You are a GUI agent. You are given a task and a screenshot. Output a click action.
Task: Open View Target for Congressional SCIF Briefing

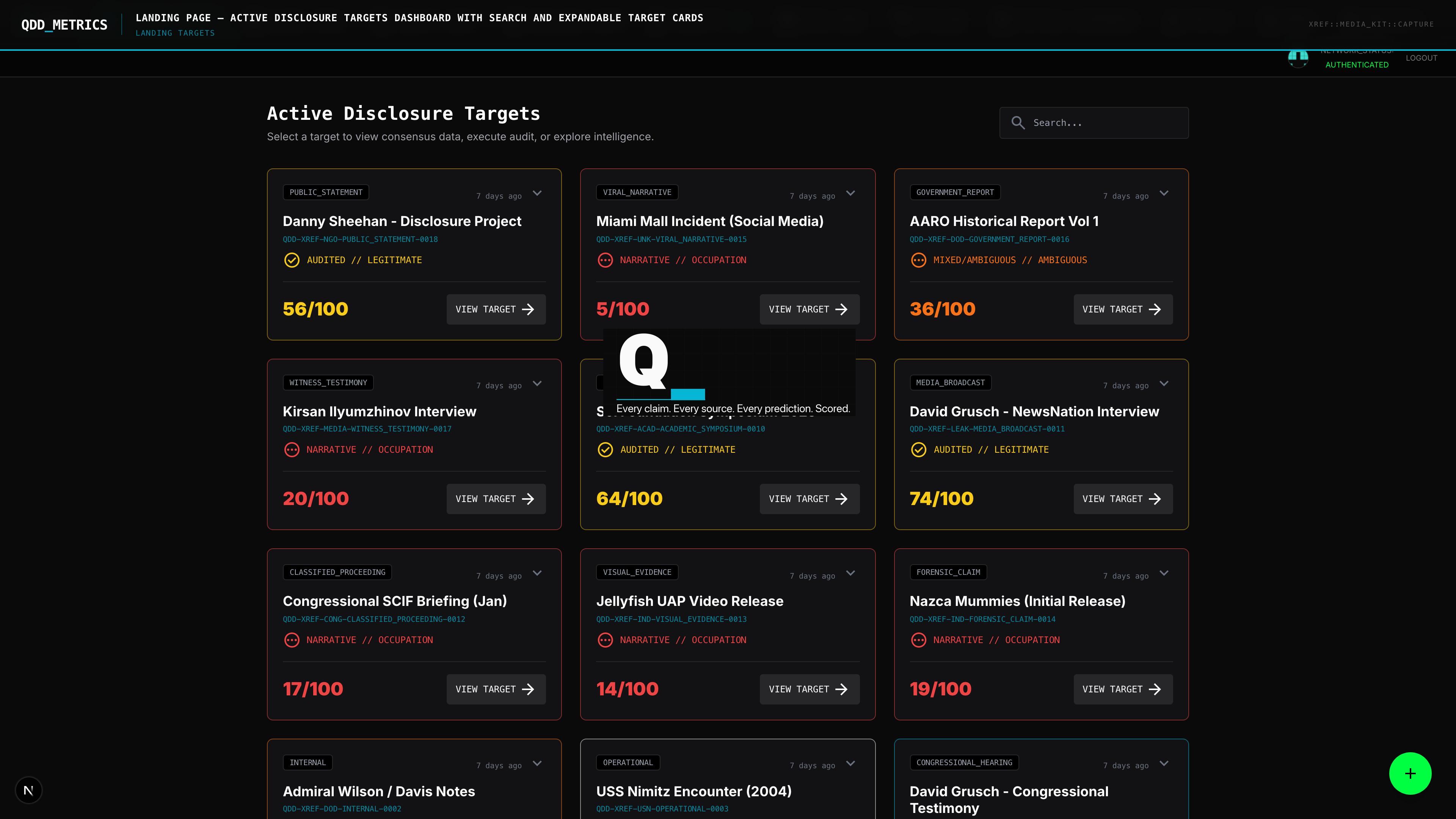(496, 689)
